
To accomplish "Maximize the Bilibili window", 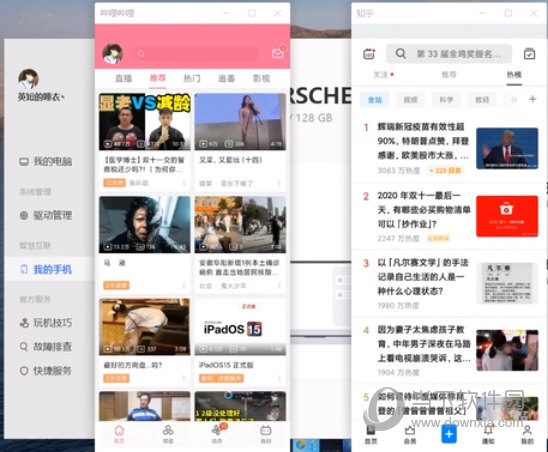I will point(252,13).
